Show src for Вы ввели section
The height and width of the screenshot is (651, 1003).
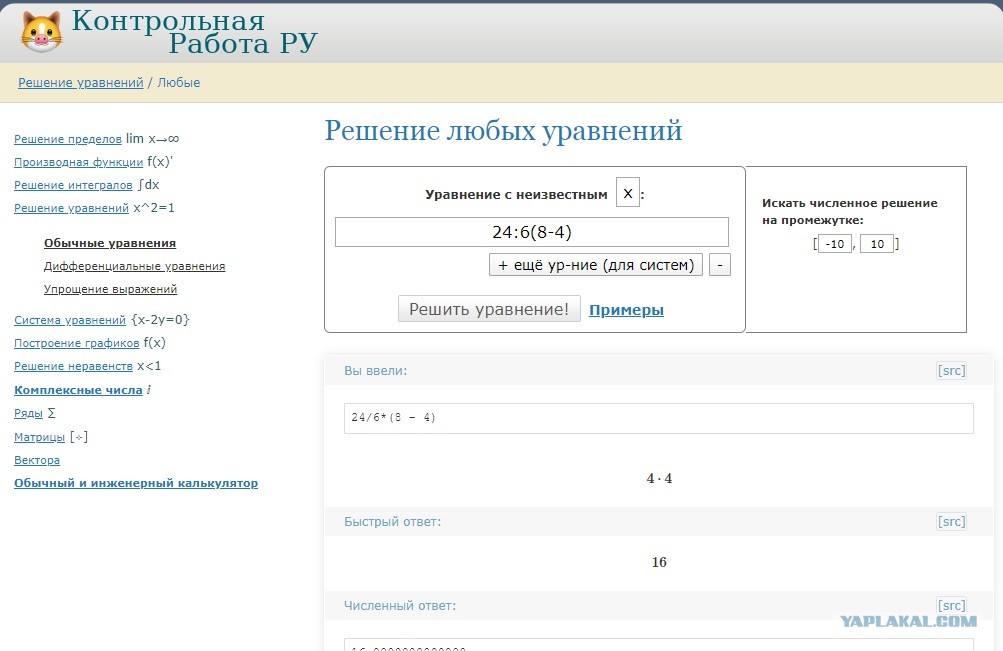pos(951,370)
